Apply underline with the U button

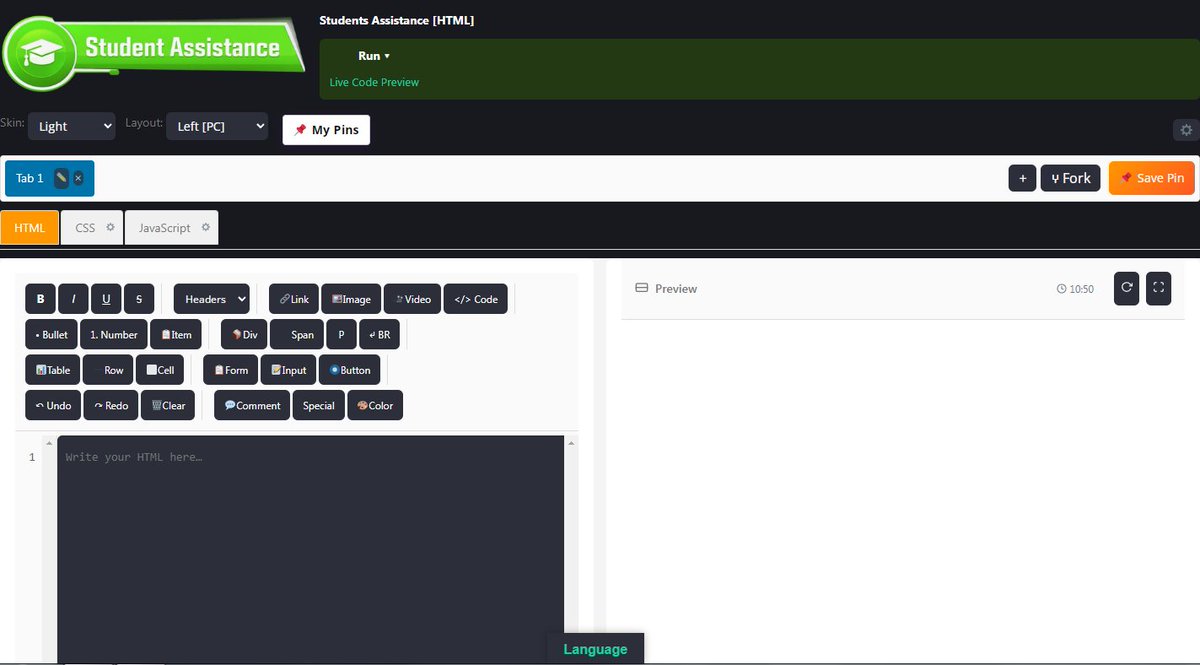coord(106,299)
